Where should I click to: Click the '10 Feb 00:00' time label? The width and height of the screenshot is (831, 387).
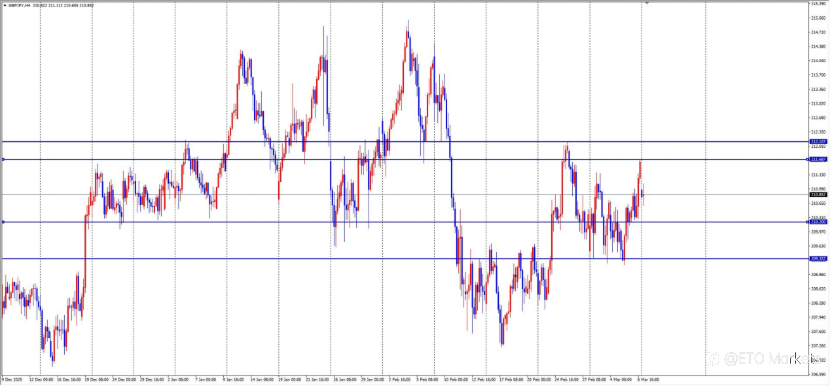pos(455,380)
